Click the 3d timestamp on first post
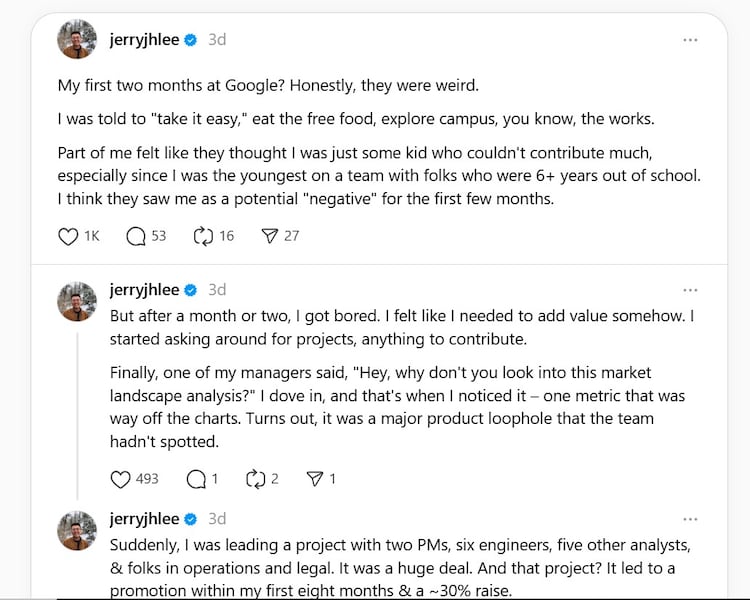Screen dimensions: 750x600 point(216,40)
